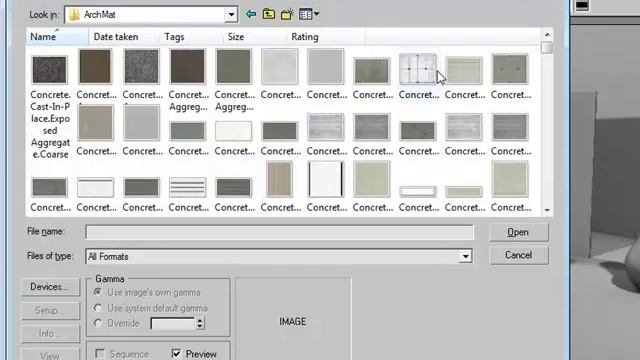Select the Concrete Cast-In-Place Exposed Aggregate Coarse thumbnail
The image size is (640, 360).
click(49, 70)
